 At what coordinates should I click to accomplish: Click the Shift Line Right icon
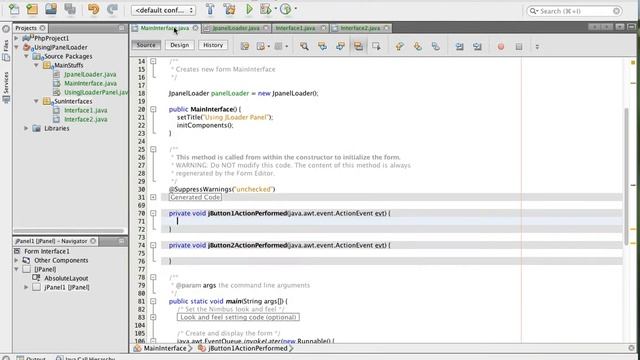[x=477, y=46]
